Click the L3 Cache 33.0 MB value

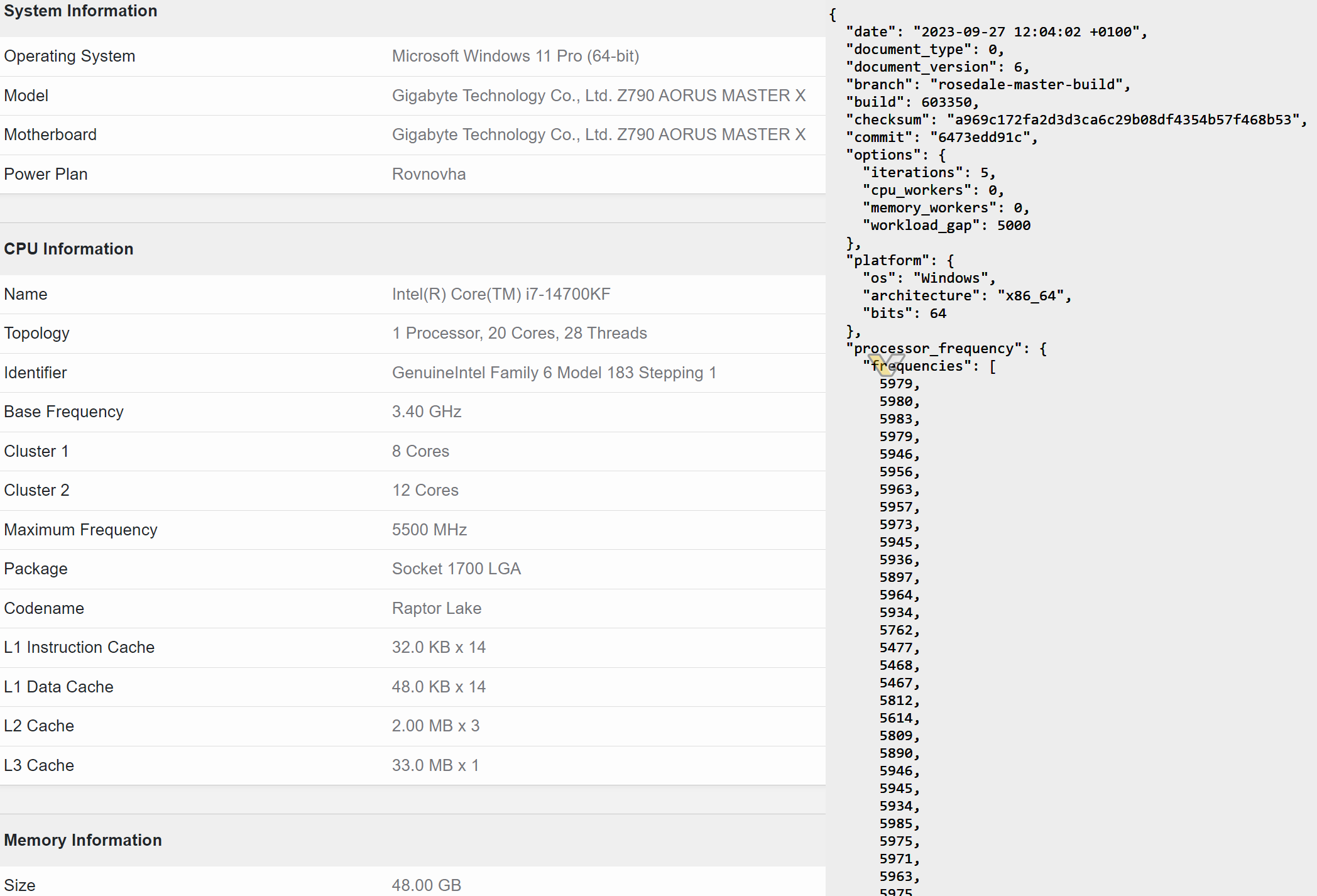point(435,765)
